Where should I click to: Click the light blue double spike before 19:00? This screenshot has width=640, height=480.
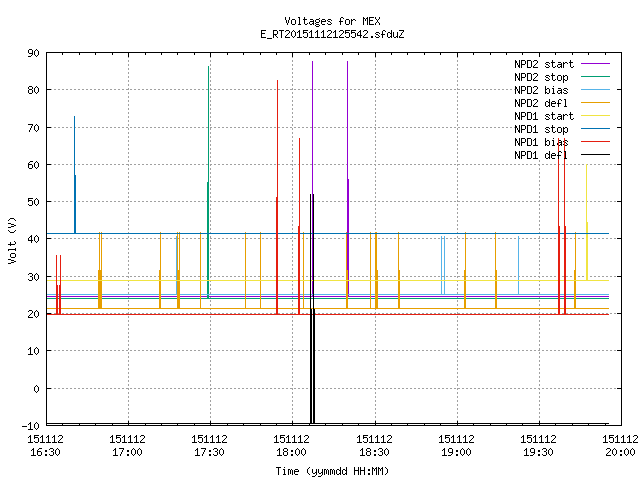[x=443, y=265]
